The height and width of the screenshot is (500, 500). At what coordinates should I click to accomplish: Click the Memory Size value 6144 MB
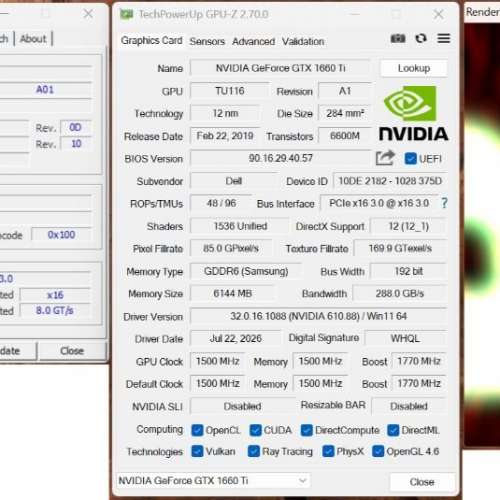pyautogui.click(x=232, y=294)
